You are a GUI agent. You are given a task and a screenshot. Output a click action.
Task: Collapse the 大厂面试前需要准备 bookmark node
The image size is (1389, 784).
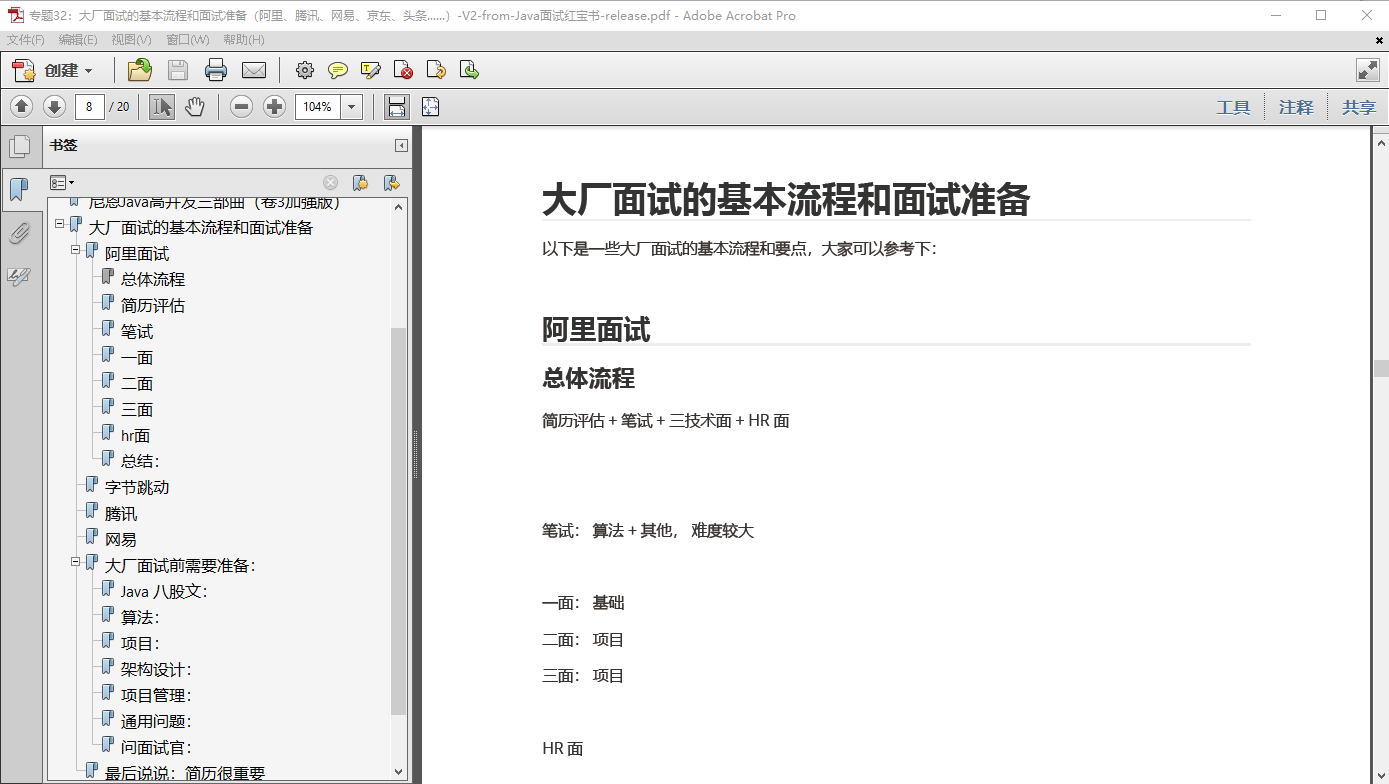coord(76,561)
